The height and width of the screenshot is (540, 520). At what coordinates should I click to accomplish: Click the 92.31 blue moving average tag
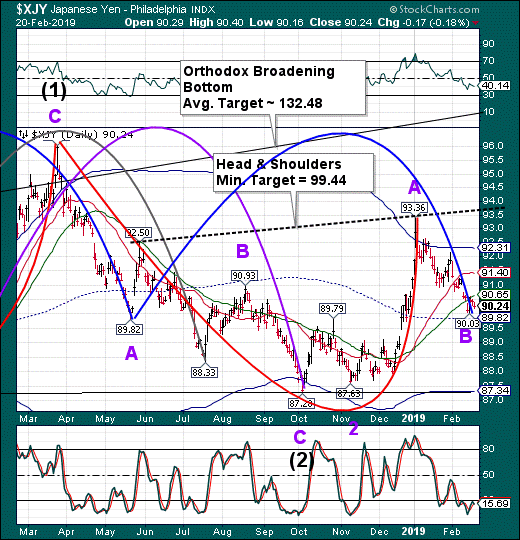pyautogui.click(x=495, y=248)
